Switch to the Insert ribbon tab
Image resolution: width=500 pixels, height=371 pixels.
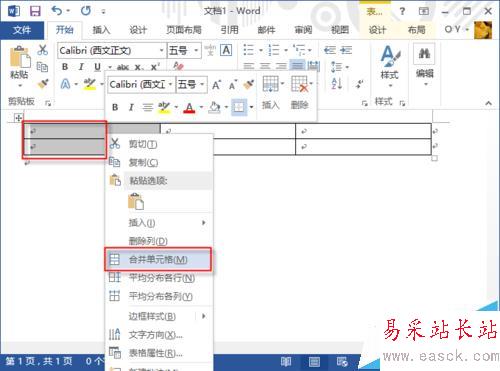click(x=101, y=30)
